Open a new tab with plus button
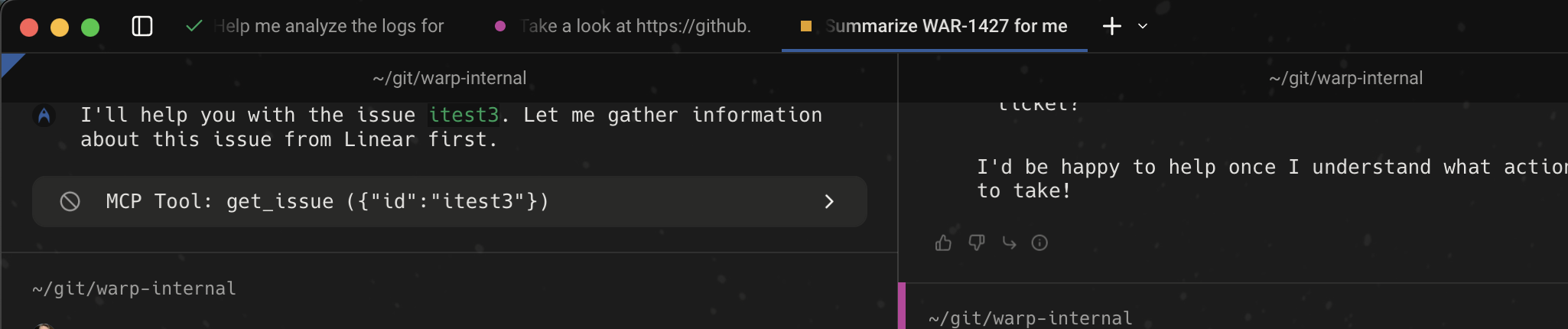 pos(1111,26)
